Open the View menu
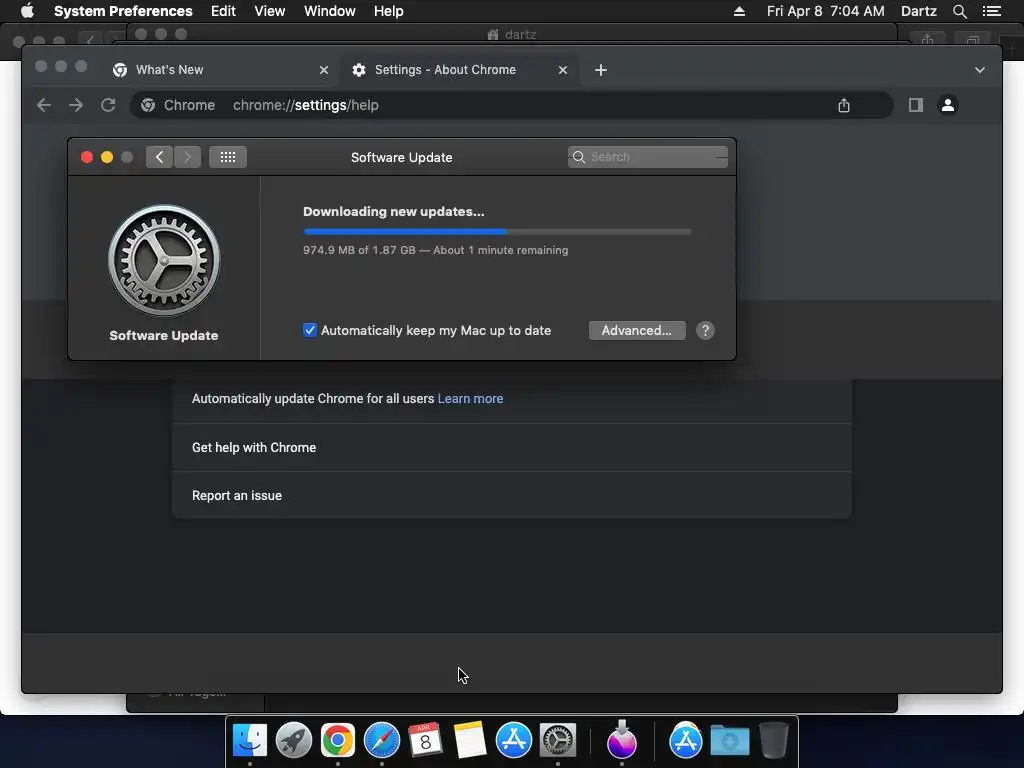 click(269, 11)
